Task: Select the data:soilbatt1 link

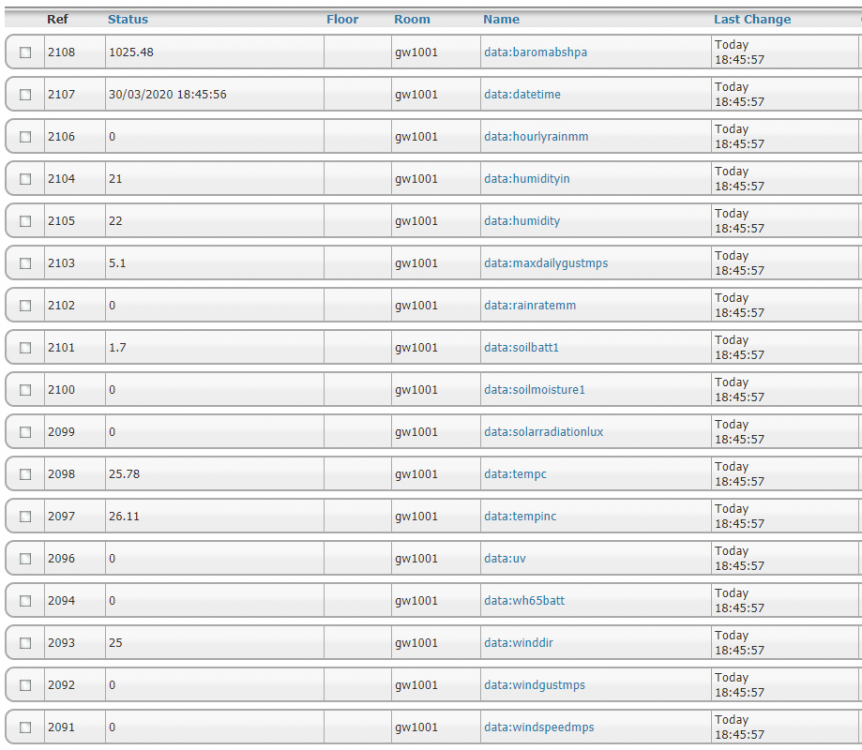Action: pos(520,348)
